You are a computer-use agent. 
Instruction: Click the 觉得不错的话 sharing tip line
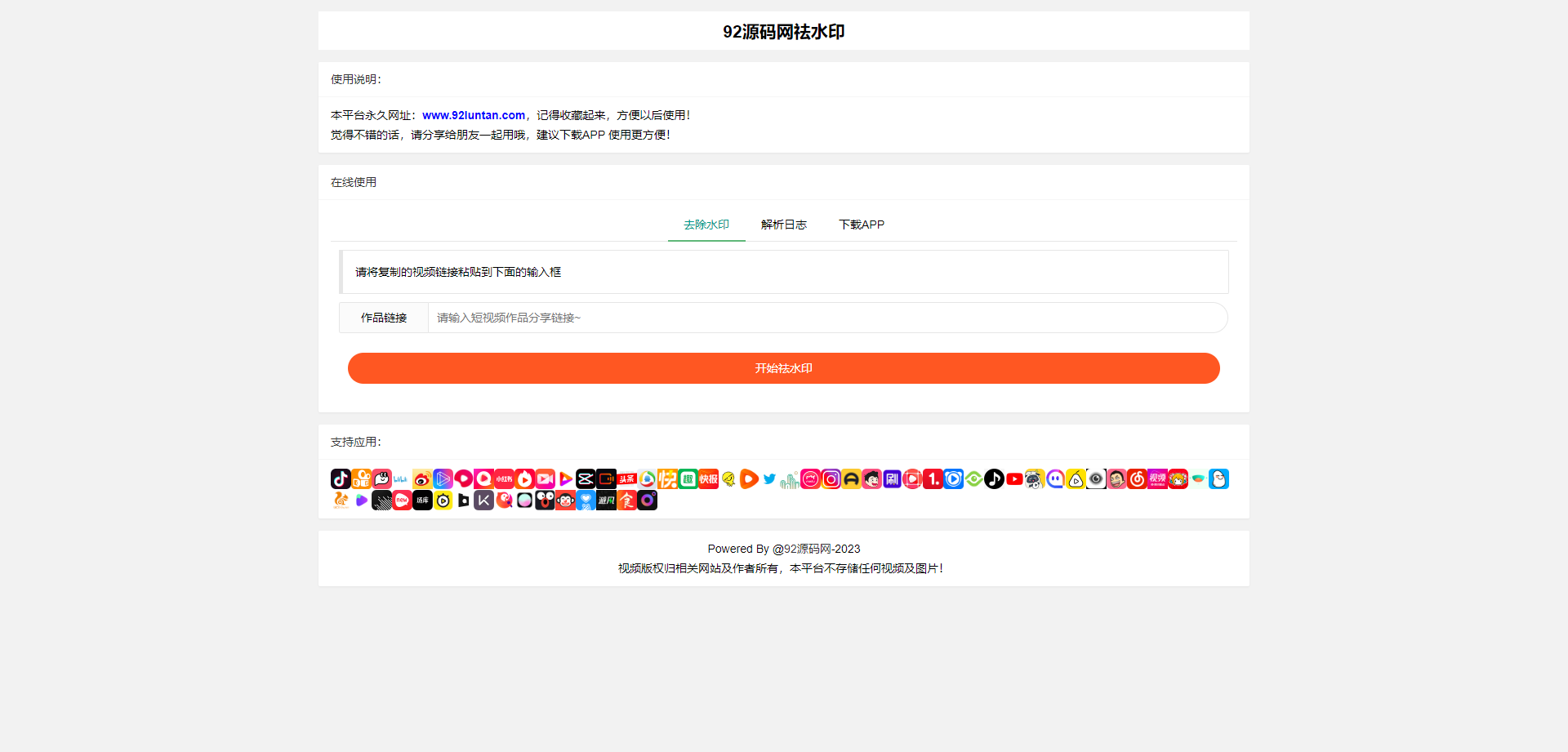[x=501, y=135]
